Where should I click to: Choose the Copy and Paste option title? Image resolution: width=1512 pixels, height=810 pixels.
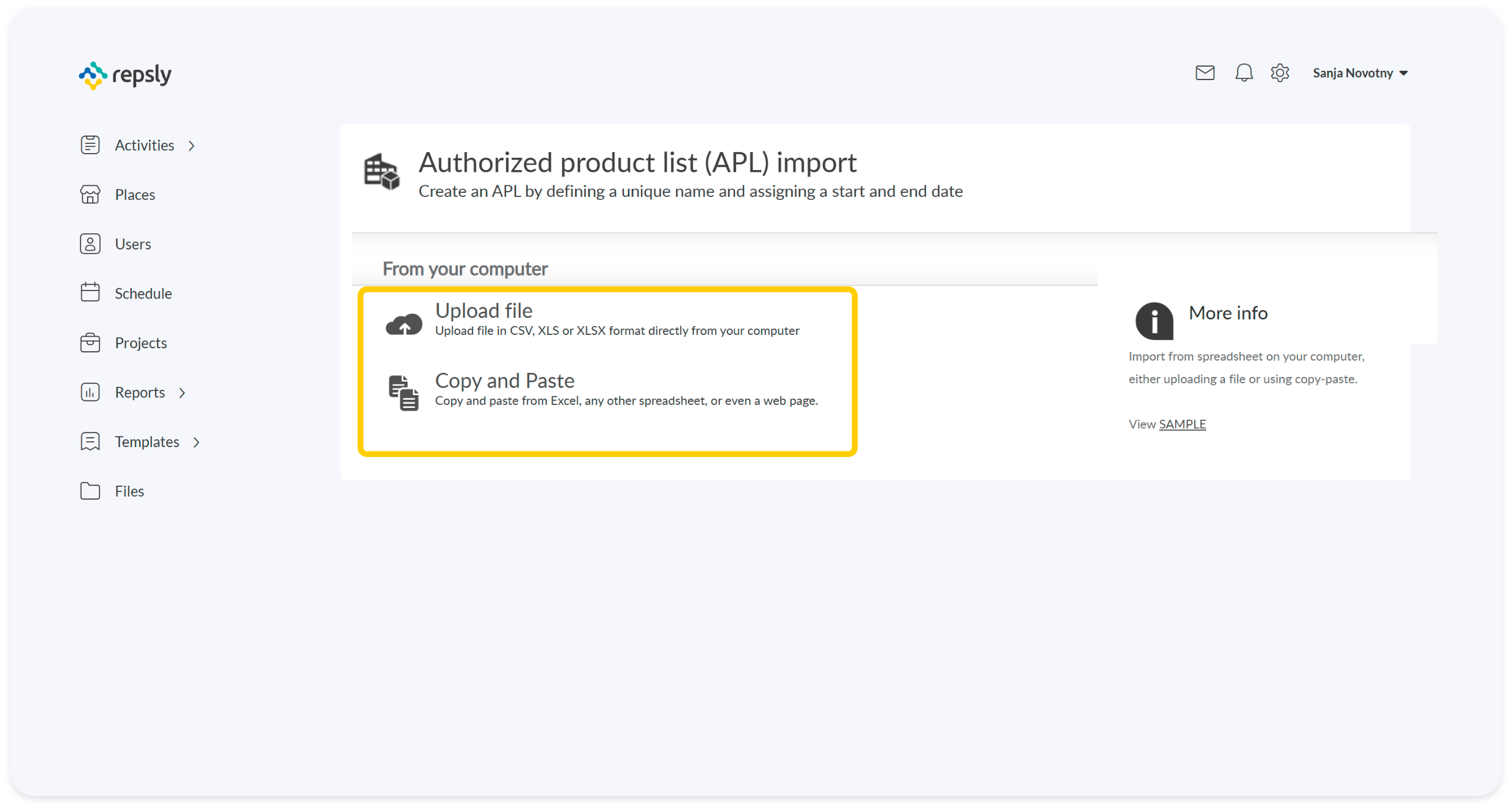[x=504, y=380]
